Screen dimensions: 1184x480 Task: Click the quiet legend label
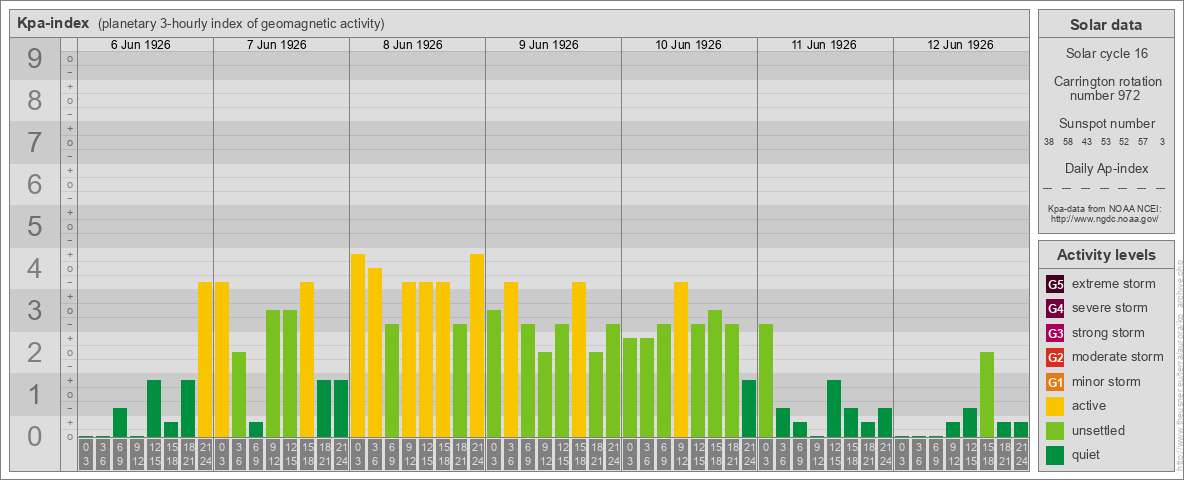point(1086,455)
